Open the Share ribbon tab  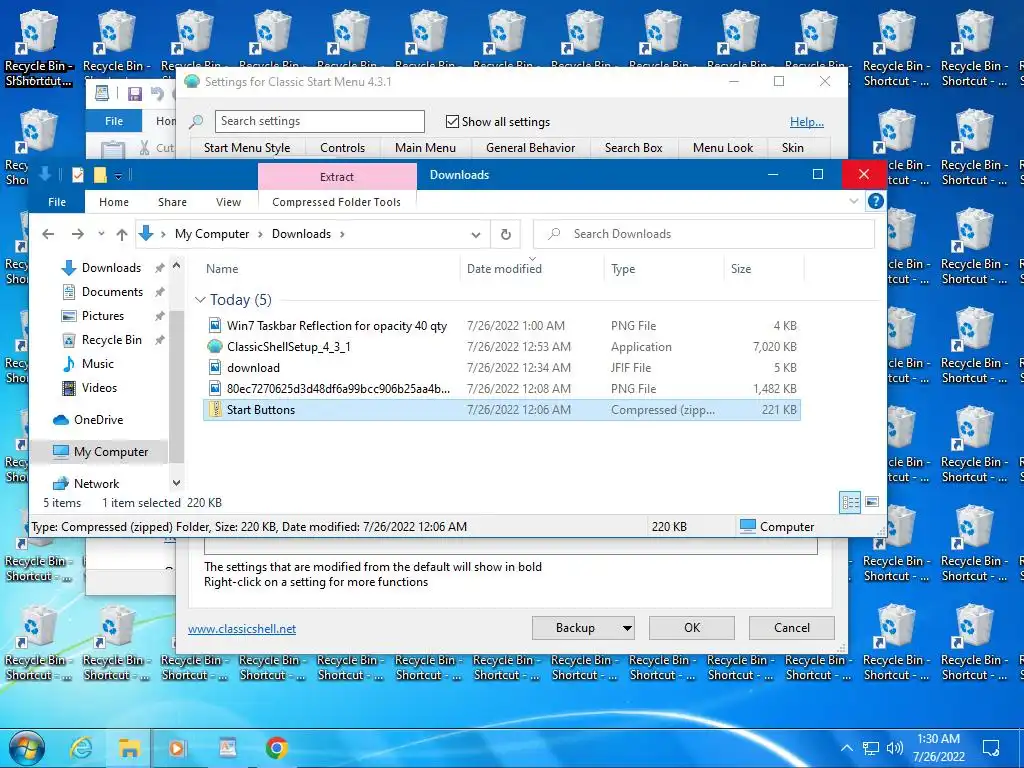point(172,202)
